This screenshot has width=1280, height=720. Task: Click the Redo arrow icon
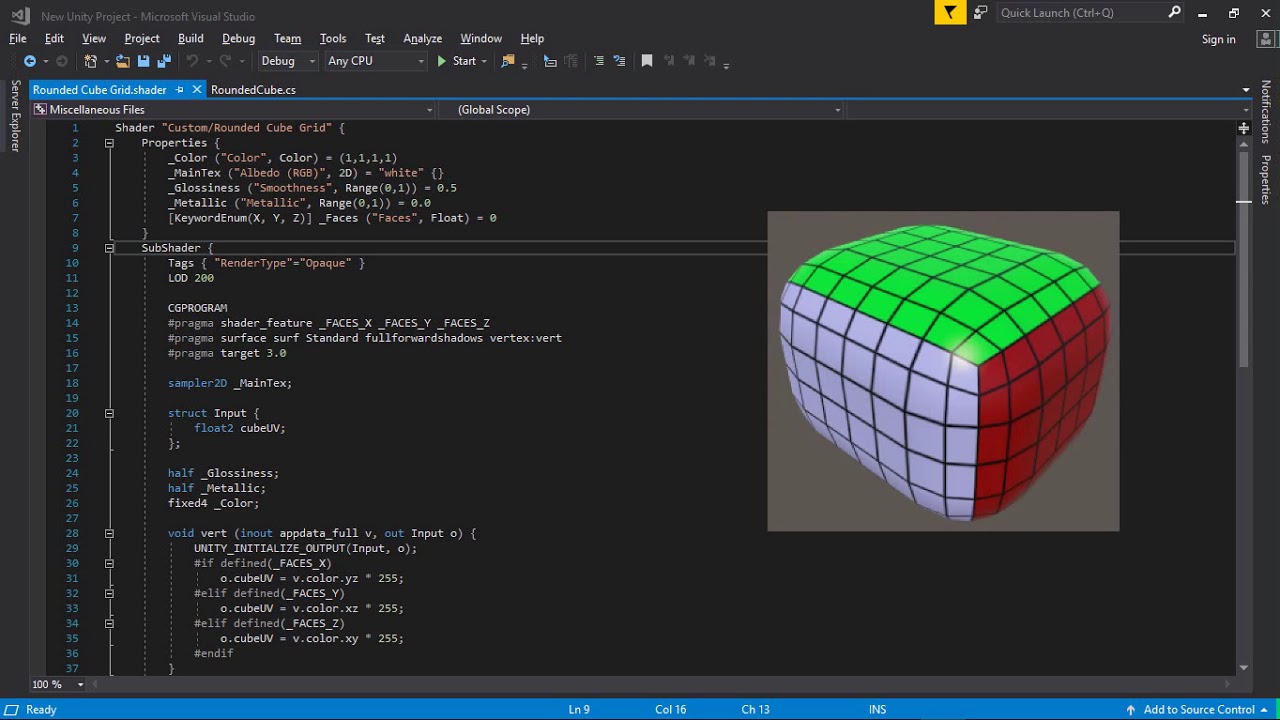(226, 61)
